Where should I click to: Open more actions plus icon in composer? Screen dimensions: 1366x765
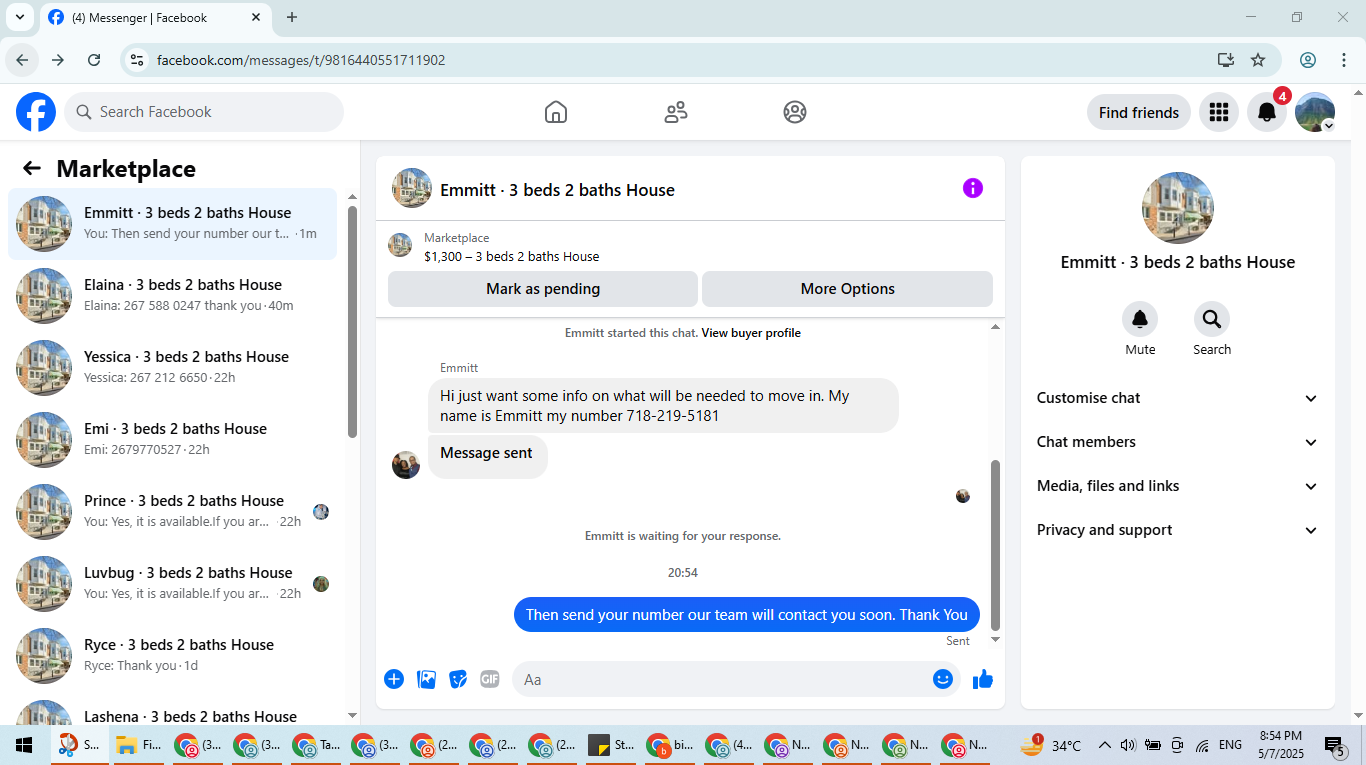coord(394,679)
